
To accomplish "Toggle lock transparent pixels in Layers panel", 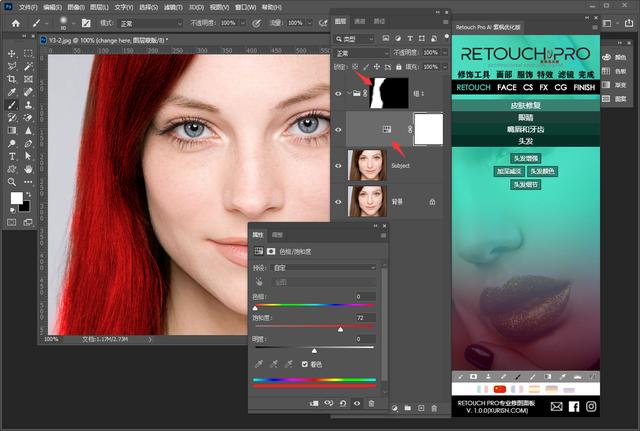I will (x=355, y=67).
